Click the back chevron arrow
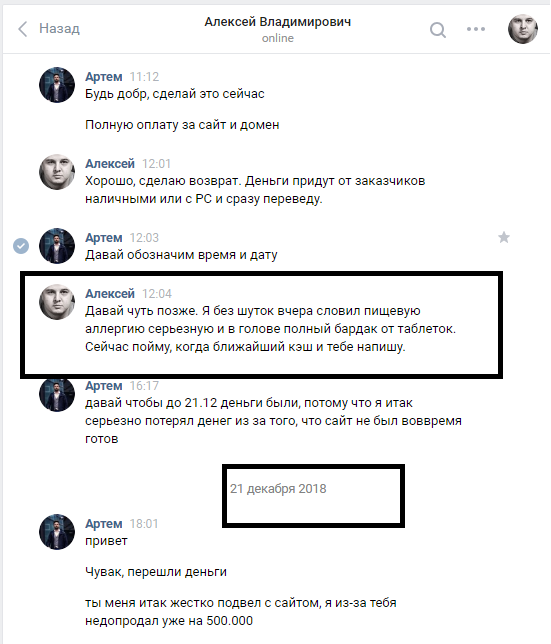This screenshot has height=644, width=551. [x=23, y=29]
